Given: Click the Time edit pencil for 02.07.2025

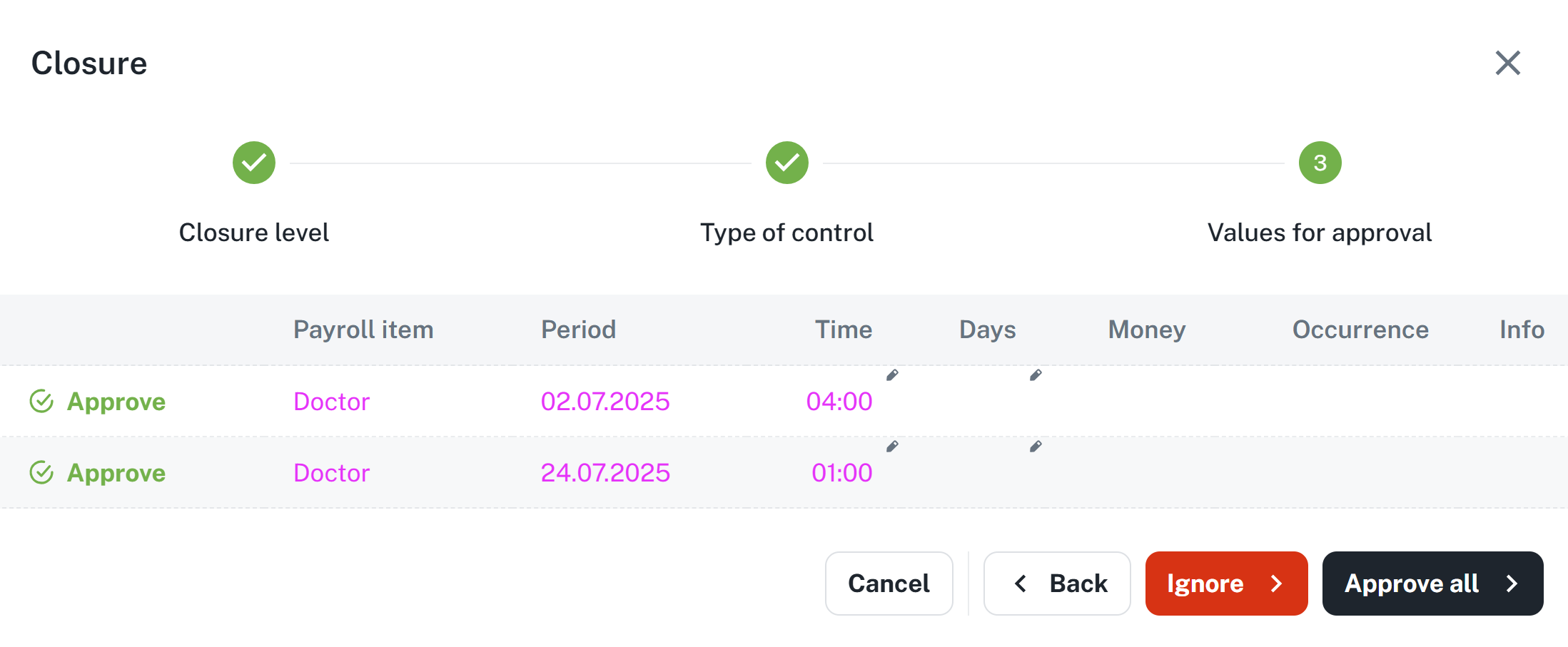Looking at the screenshot, I should point(892,375).
